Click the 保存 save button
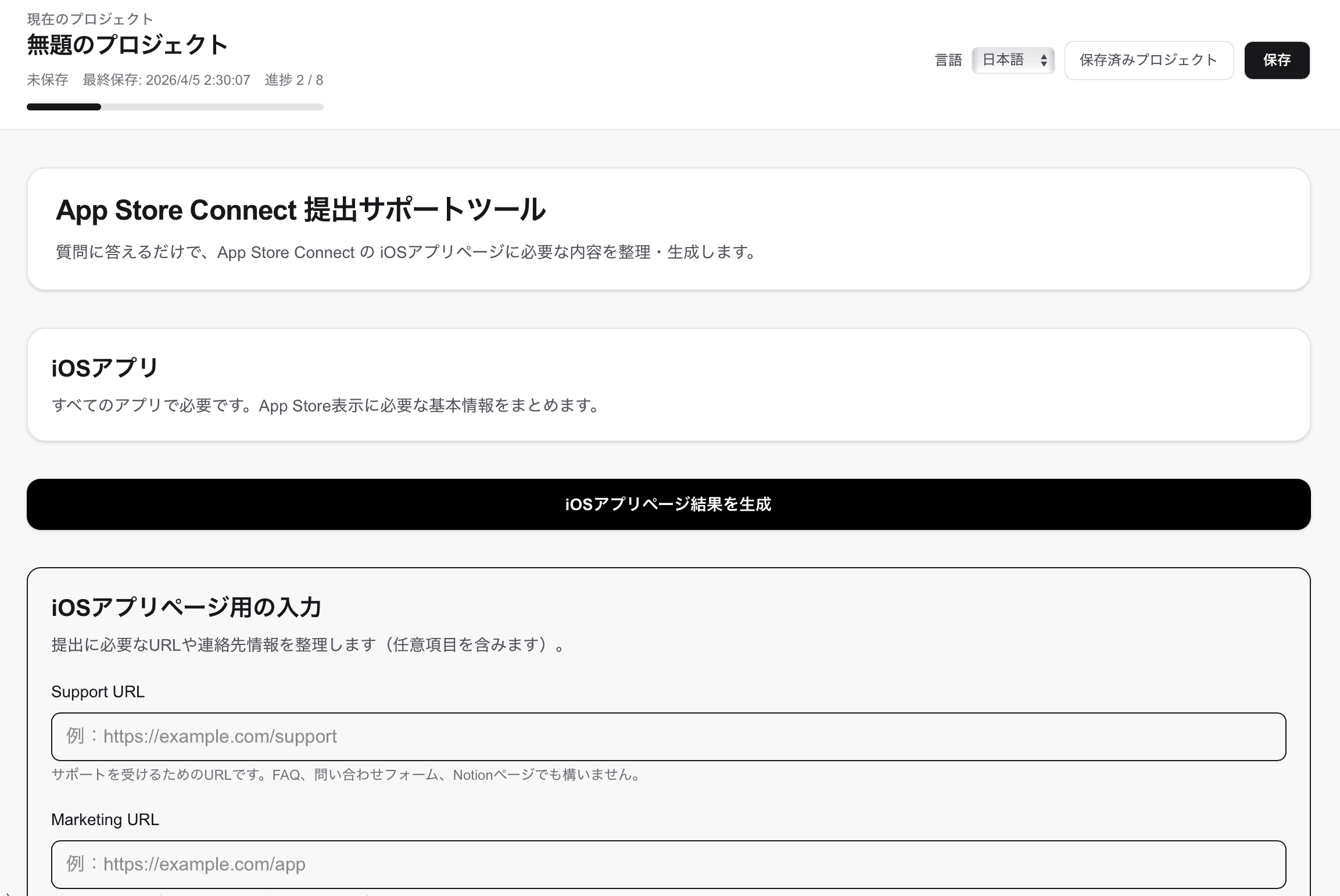Screen dimensions: 1340x896 coord(1277,60)
